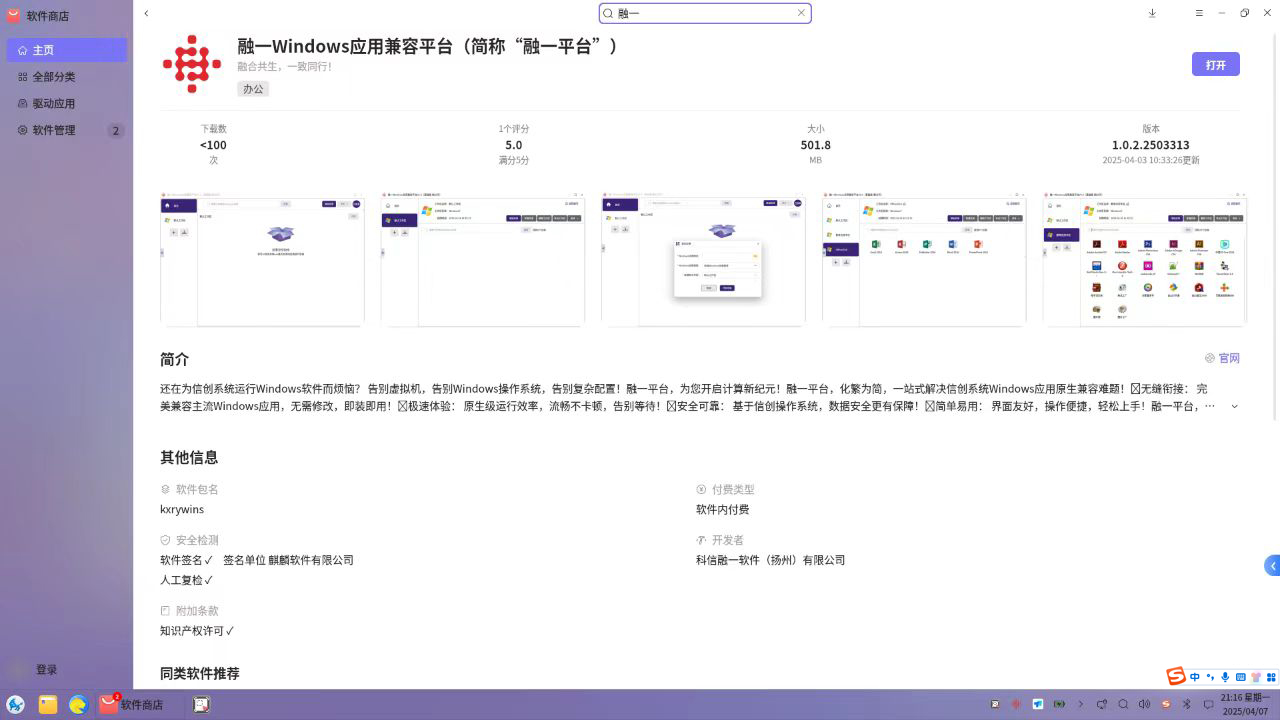This screenshot has width=1280, height=720.
Task: Click the search magnifier icon in search box
Action: click(608, 13)
